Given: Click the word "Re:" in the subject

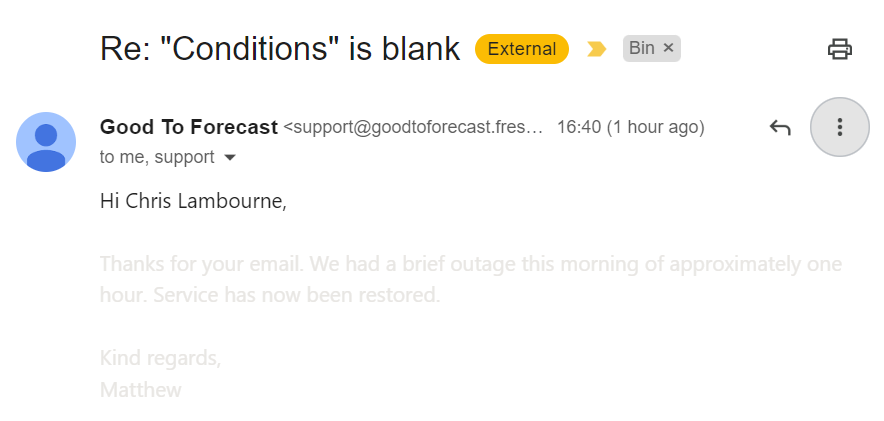Looking at the screenshot, I should coord(121,48).
